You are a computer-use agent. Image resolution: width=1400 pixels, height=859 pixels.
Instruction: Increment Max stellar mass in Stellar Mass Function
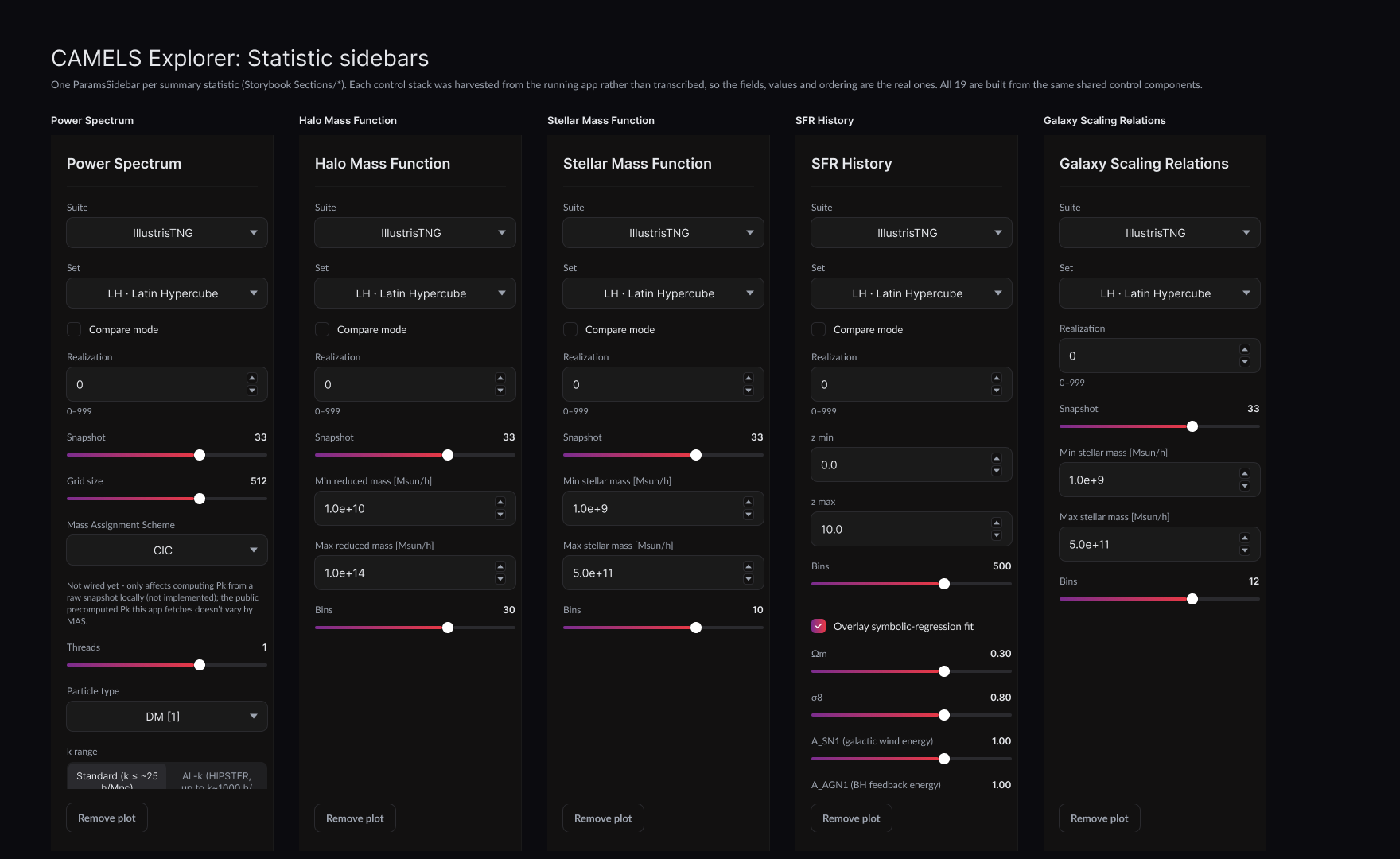point(749,566)
